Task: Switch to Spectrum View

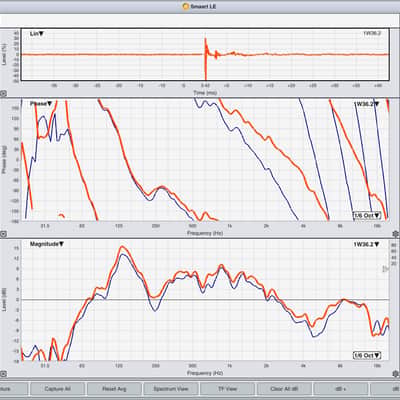Action: [x=171, y=389]
